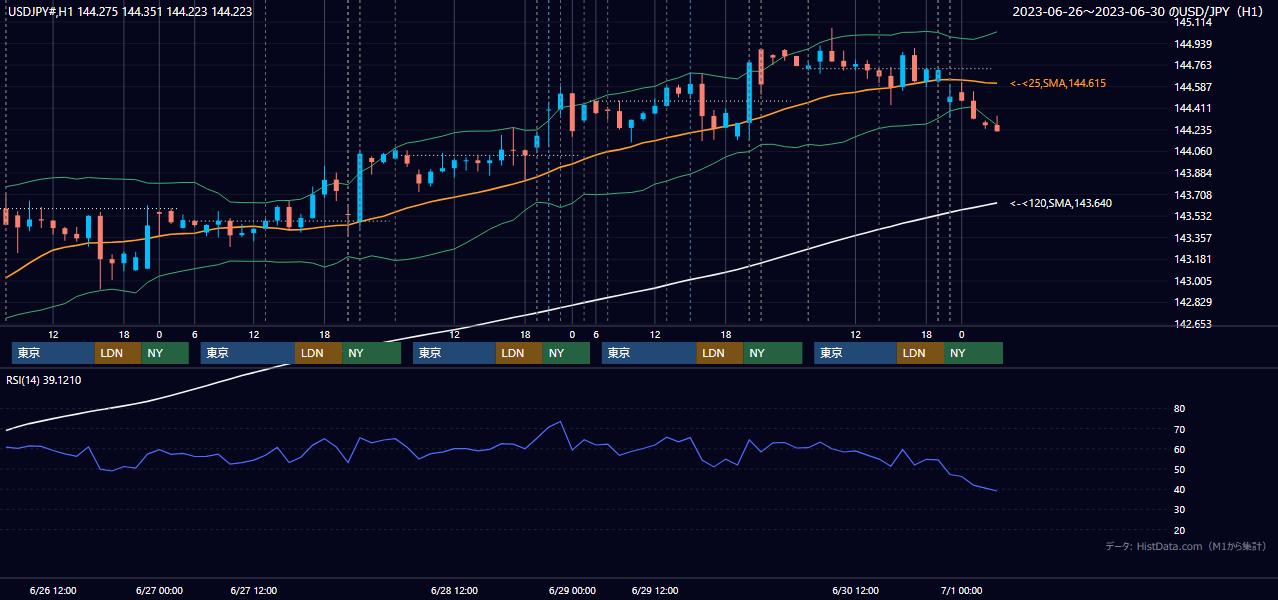Click the 143.005 price axis label
Viewport: 1278px width, 600px height.
click(x=1193, y=281)
